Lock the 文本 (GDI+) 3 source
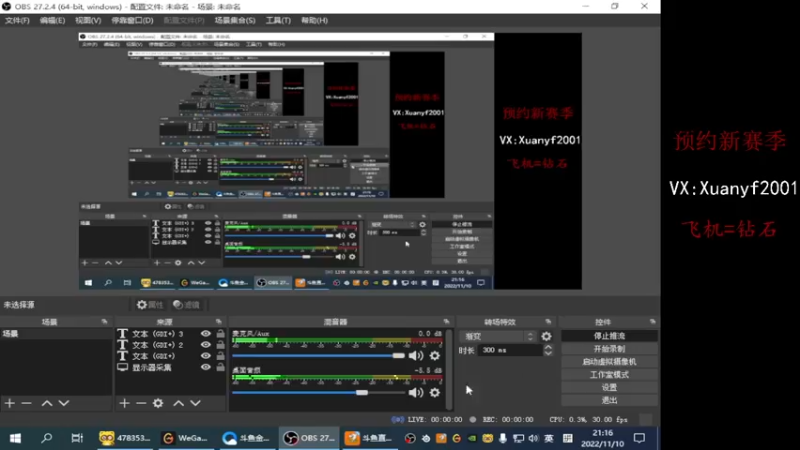This screenshot has width=800, height=450. pyautogui.click(x=220, y=334)
